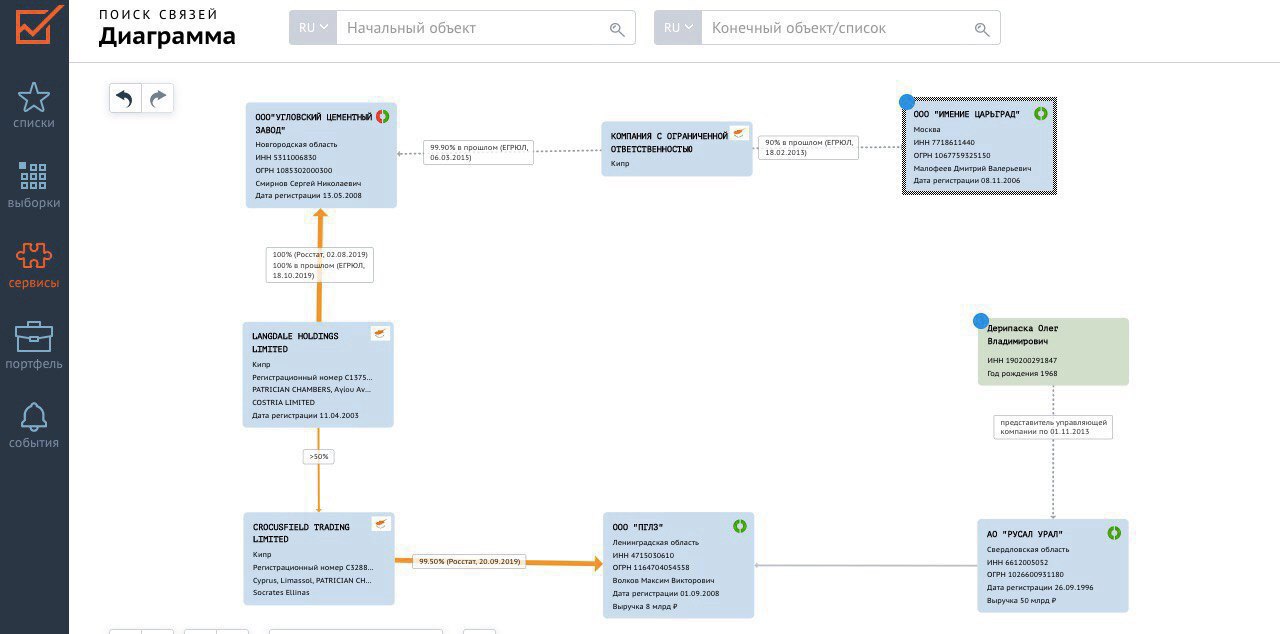Viewport: 1280px width, 634px height.
Task: Select the ООО Угловский цементный завод node
Action: point(321,155)
